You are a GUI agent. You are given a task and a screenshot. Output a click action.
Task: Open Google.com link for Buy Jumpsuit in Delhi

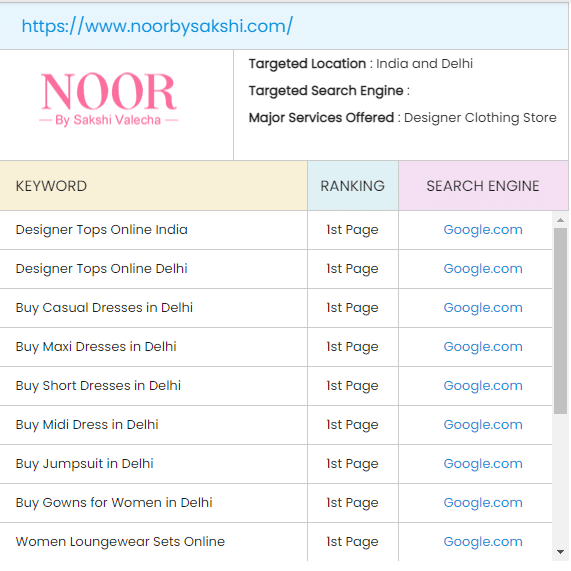point(483,463)
